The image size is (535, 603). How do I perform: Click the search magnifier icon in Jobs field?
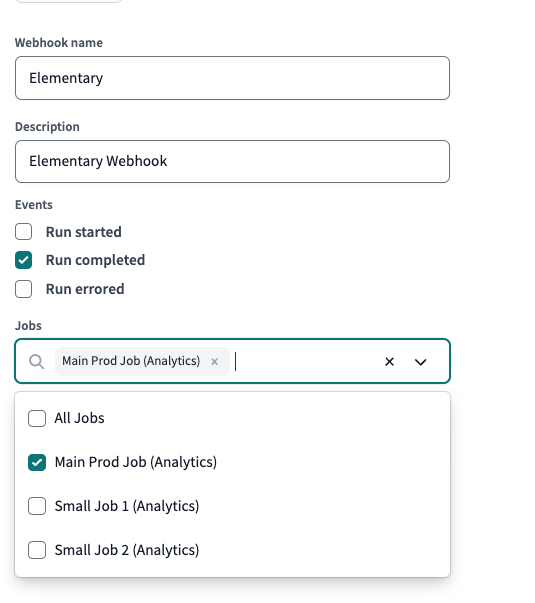tap(37, 361)
